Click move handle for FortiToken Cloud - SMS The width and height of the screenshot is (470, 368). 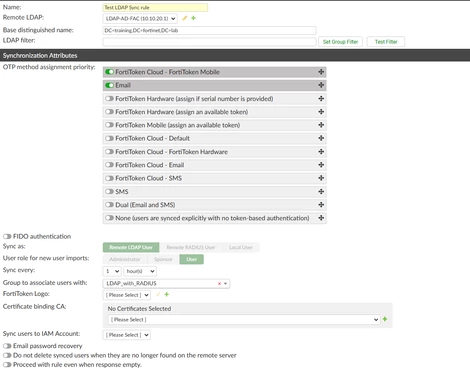point(321,178)
